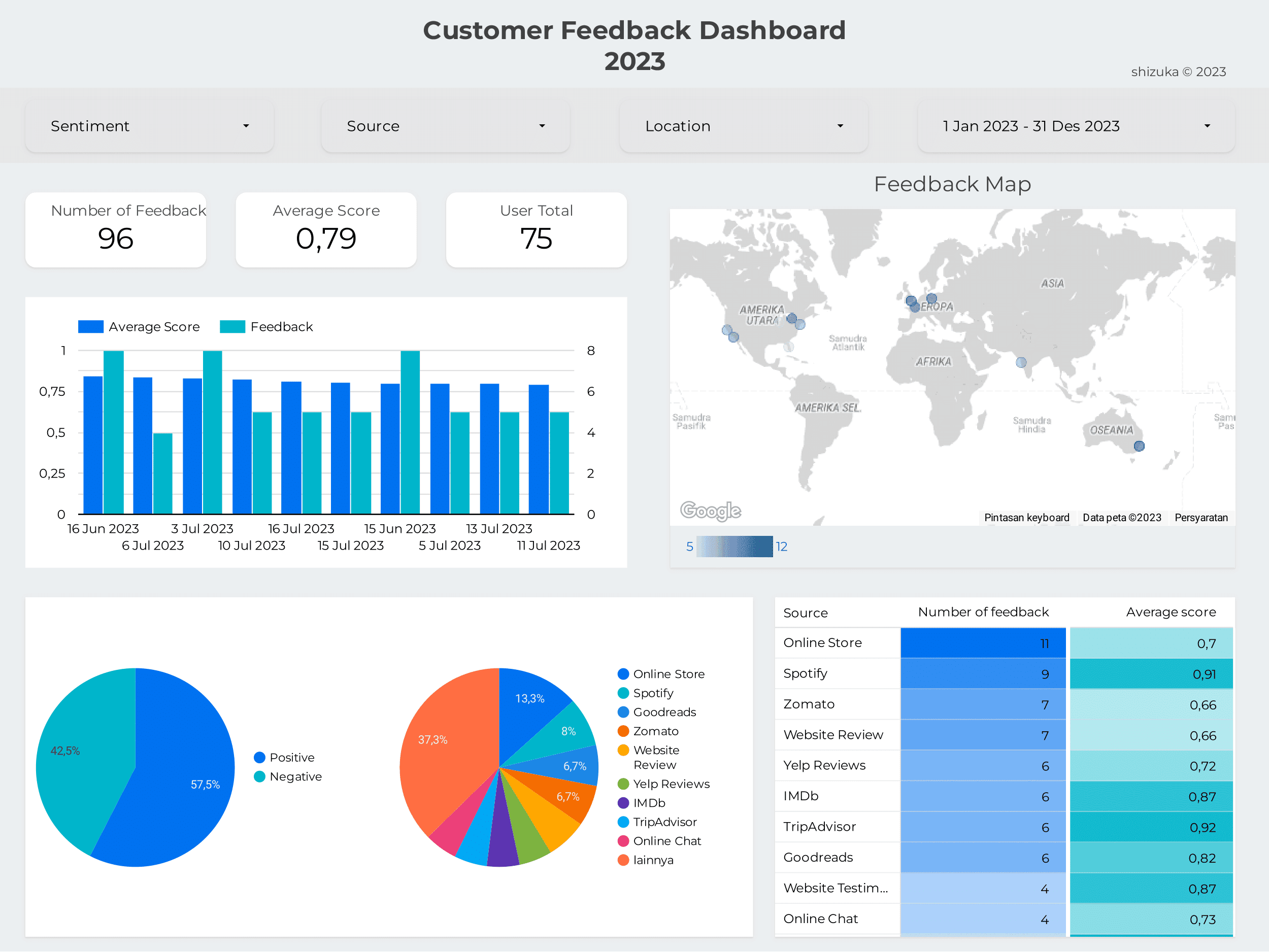Viewport: 1269px width, 952px height.
Task: Open the date range picker dropdown
Action: click(1076, 126)
